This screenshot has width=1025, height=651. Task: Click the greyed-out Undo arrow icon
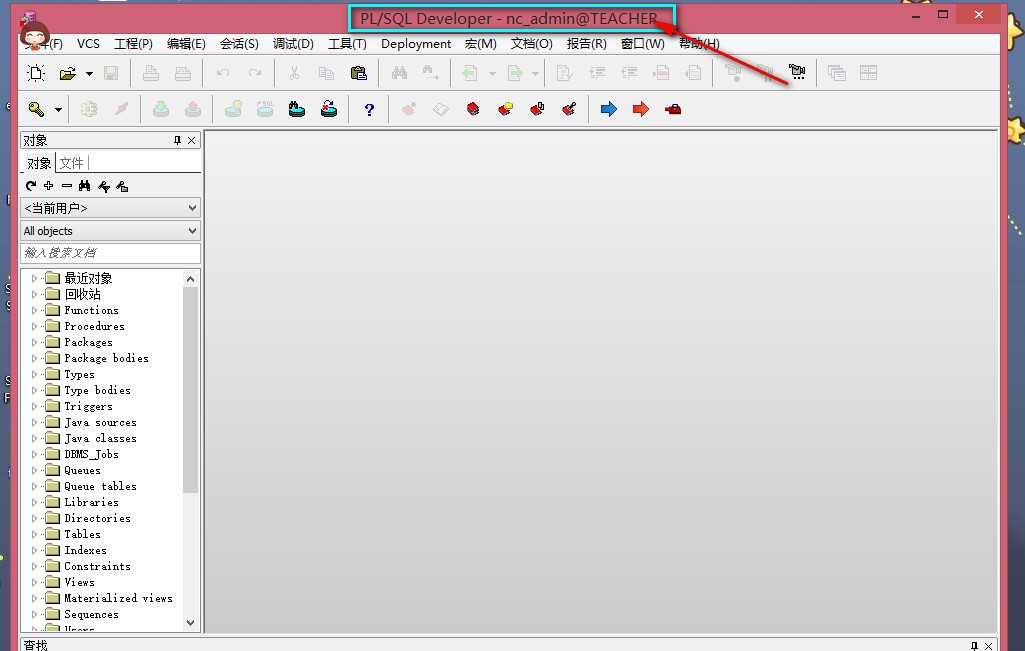click(223, 73)
